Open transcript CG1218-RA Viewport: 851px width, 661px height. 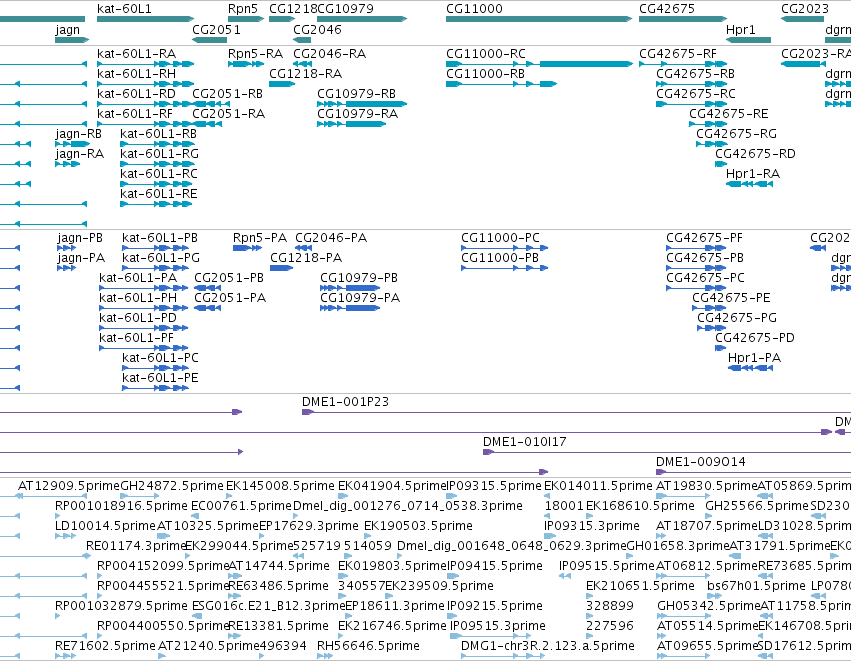(x=306, y=74)
